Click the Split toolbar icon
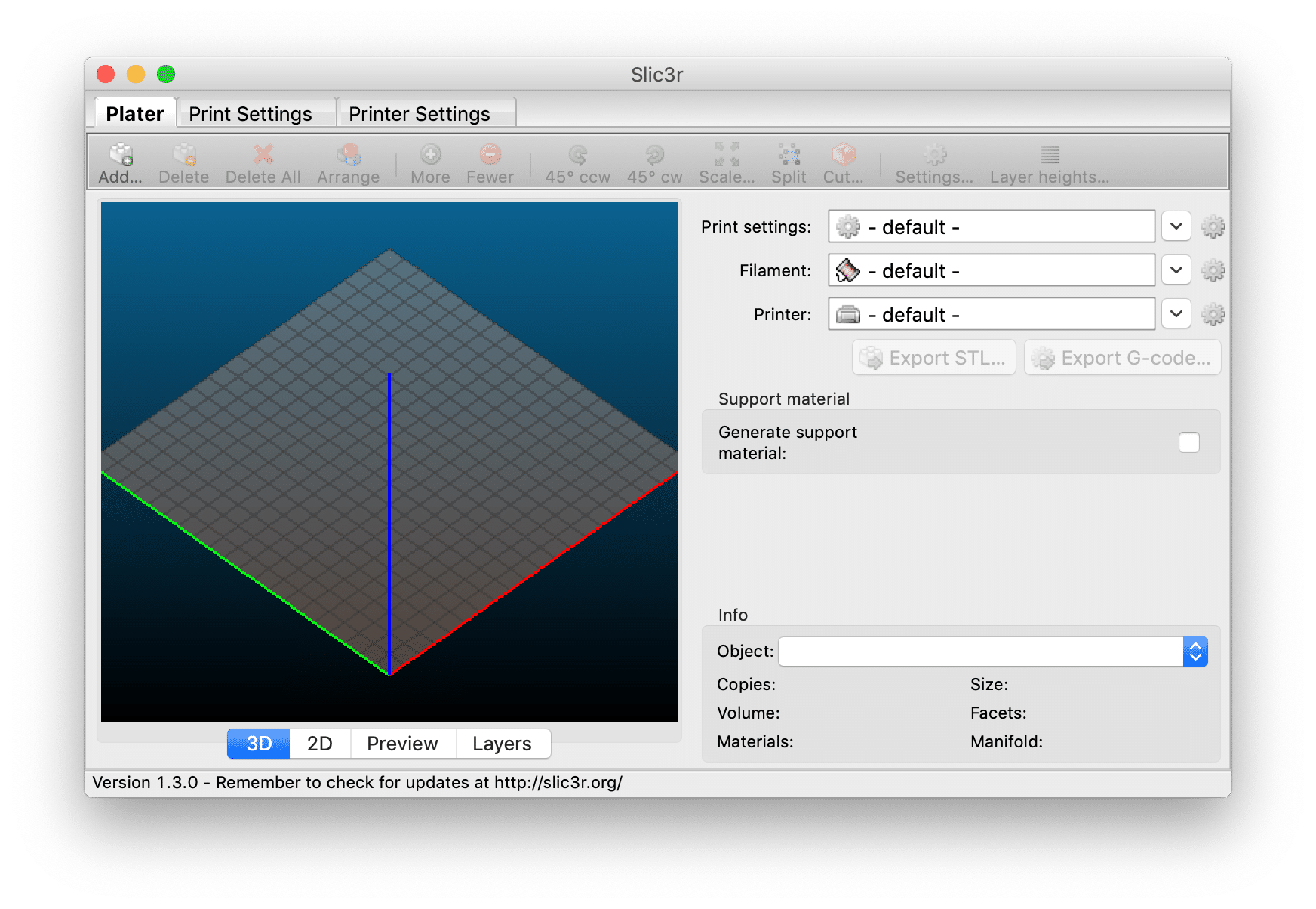The height and width of the screenshot is (909, 1316). [789, 155]
